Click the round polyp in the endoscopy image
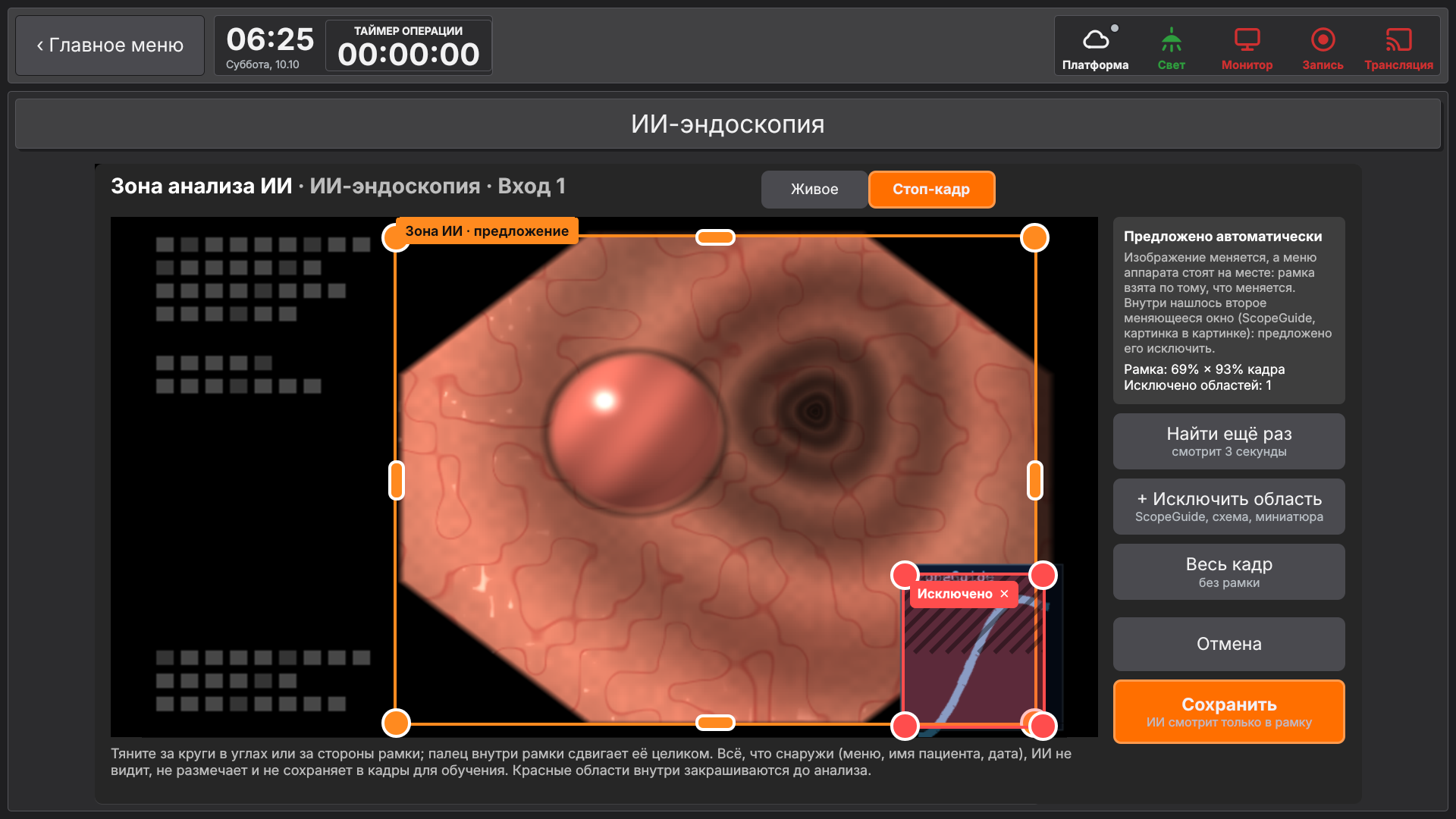Image resolution: width=1456 pixels, height=819 pixels. click(x=635, y=432)
